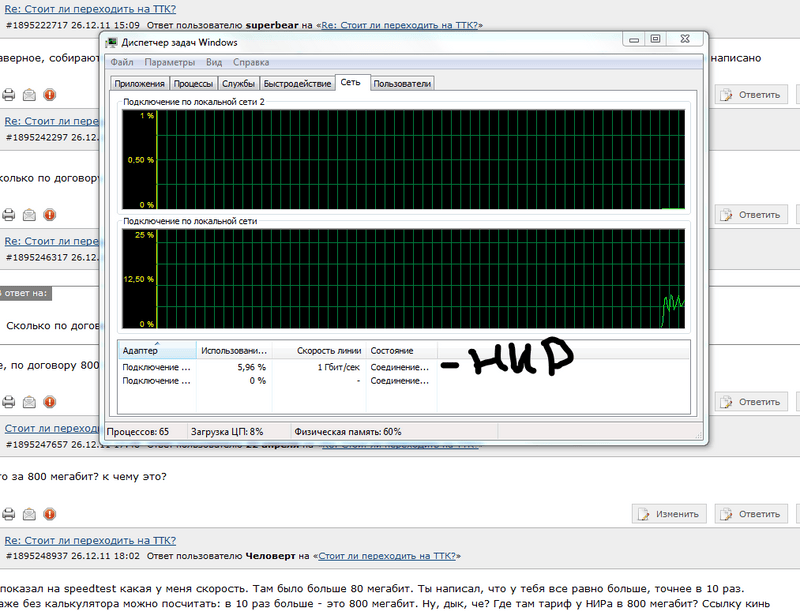Open post title link above #1895246317
This screenshot has width=800, height=611.
52,241
